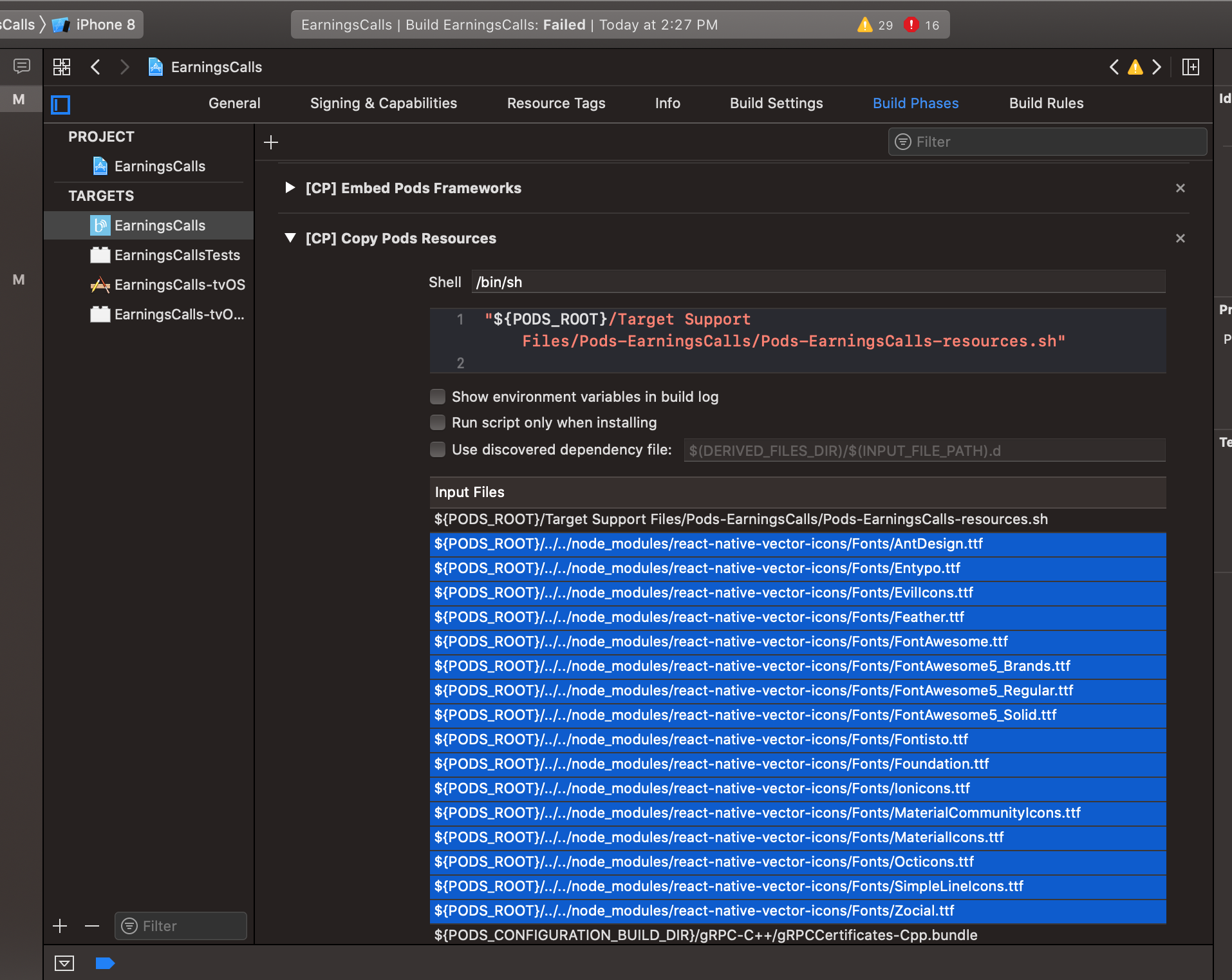This screenshot has width=1232, height=980.
Task: Delete the Copy Pods Resources phase
Action: click(x=1180, y=238)
